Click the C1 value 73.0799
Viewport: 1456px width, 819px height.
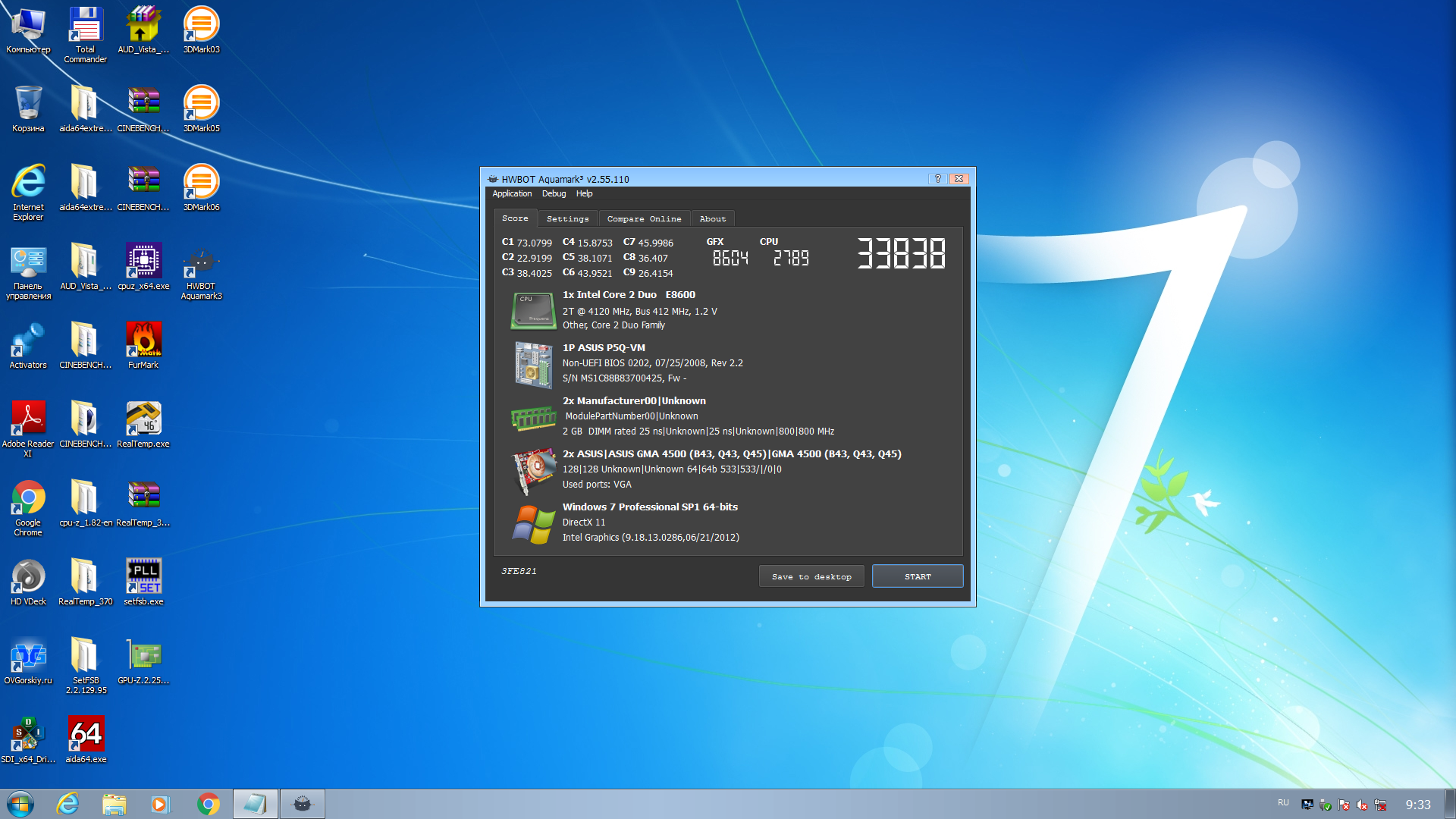(535, 243)
